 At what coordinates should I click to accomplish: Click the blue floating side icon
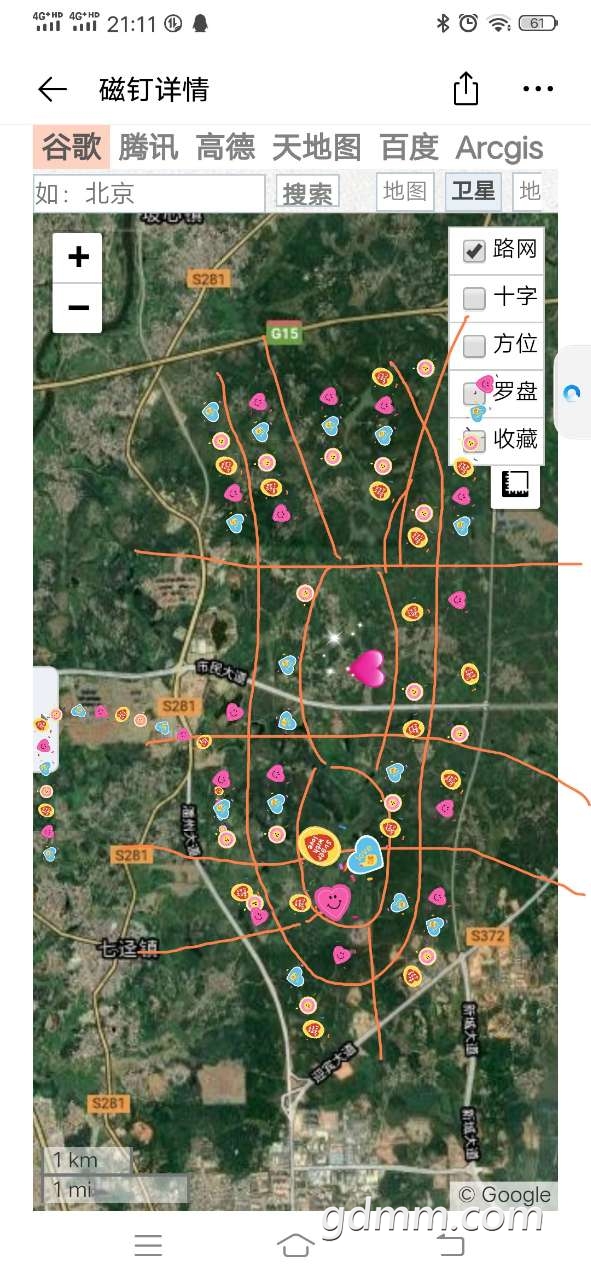coord(572,393)
